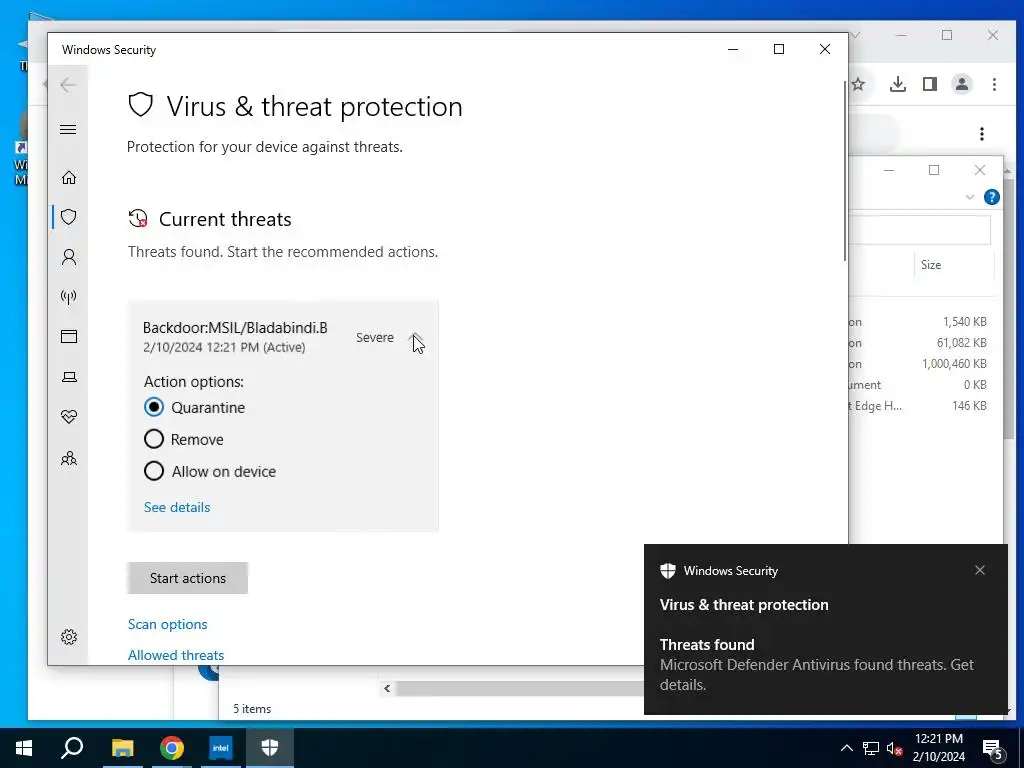Sort by Size column header in File Explorer
Image resolution: width=1024 pixels, height=768 pixels.
pos(931,264)
